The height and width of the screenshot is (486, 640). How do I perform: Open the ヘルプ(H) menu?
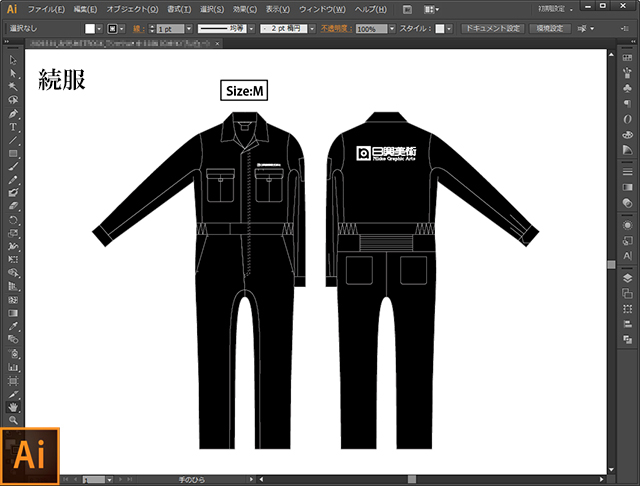click(x=371, y=9)
